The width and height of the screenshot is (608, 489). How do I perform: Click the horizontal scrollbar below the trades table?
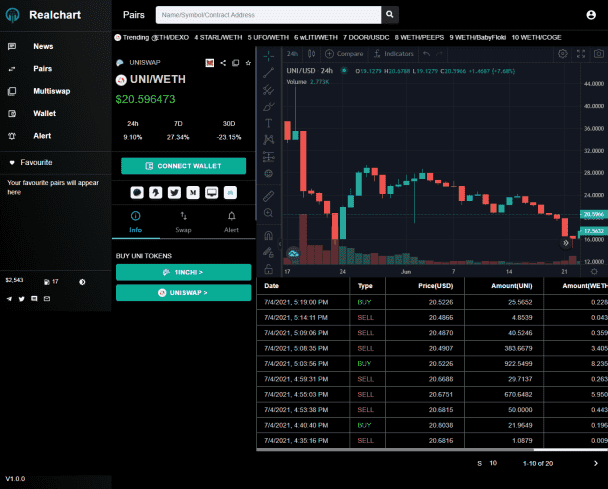pyautogui.click(x=432, y=450)
